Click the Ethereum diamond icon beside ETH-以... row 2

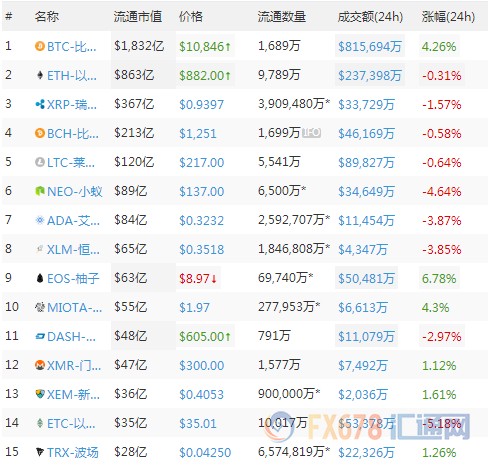(40, 75)
